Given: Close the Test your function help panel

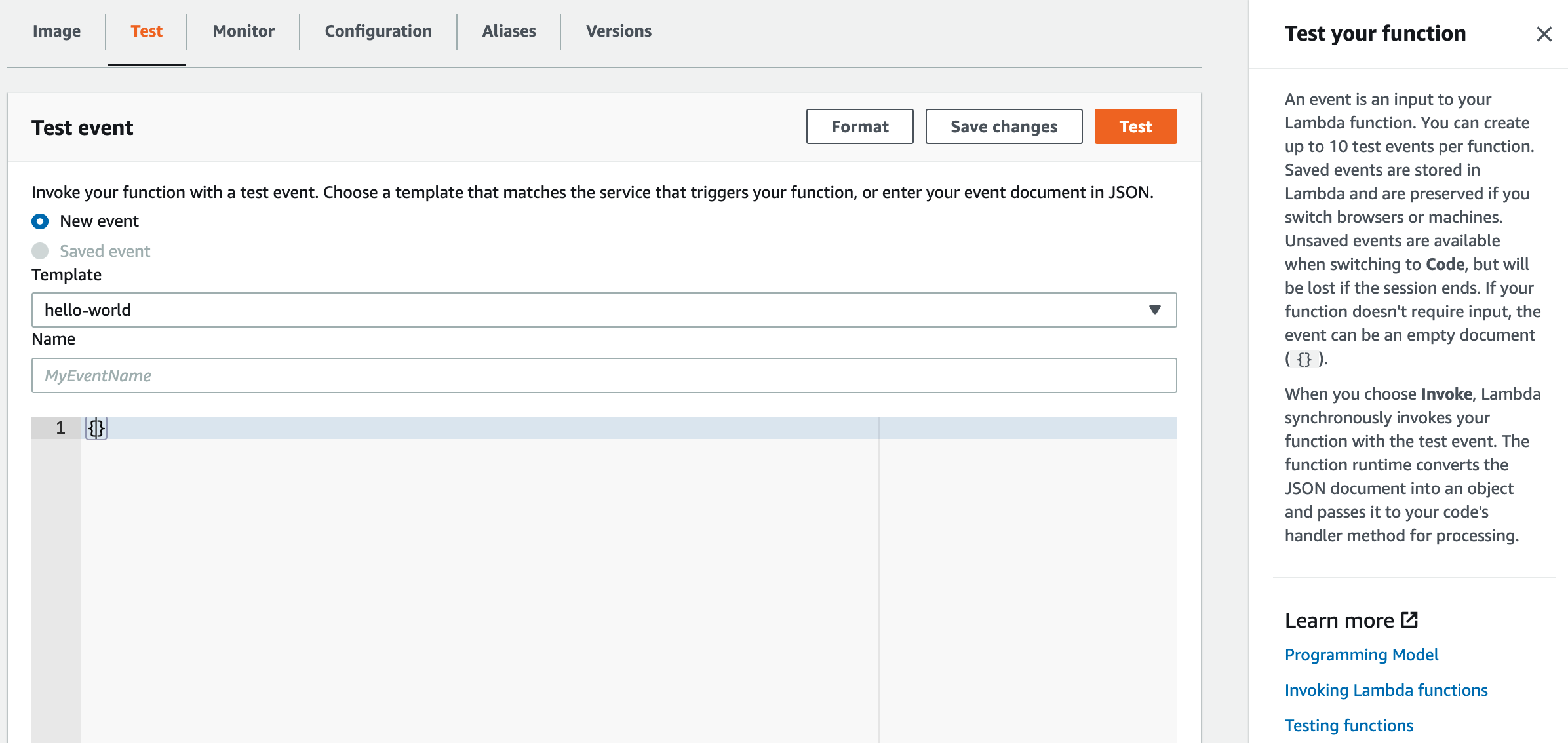Looking at the screenshot, I should click(1544, 34).
